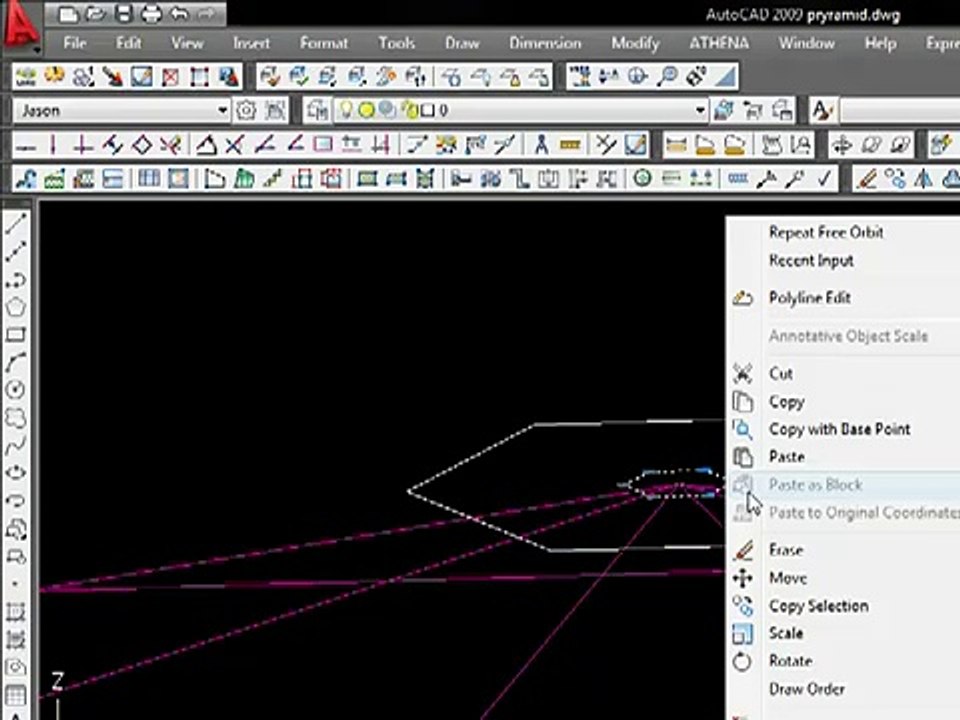Select the Rectangle tool in Draw toolbar
960x720 pixels.
click(x=16, y=334)
